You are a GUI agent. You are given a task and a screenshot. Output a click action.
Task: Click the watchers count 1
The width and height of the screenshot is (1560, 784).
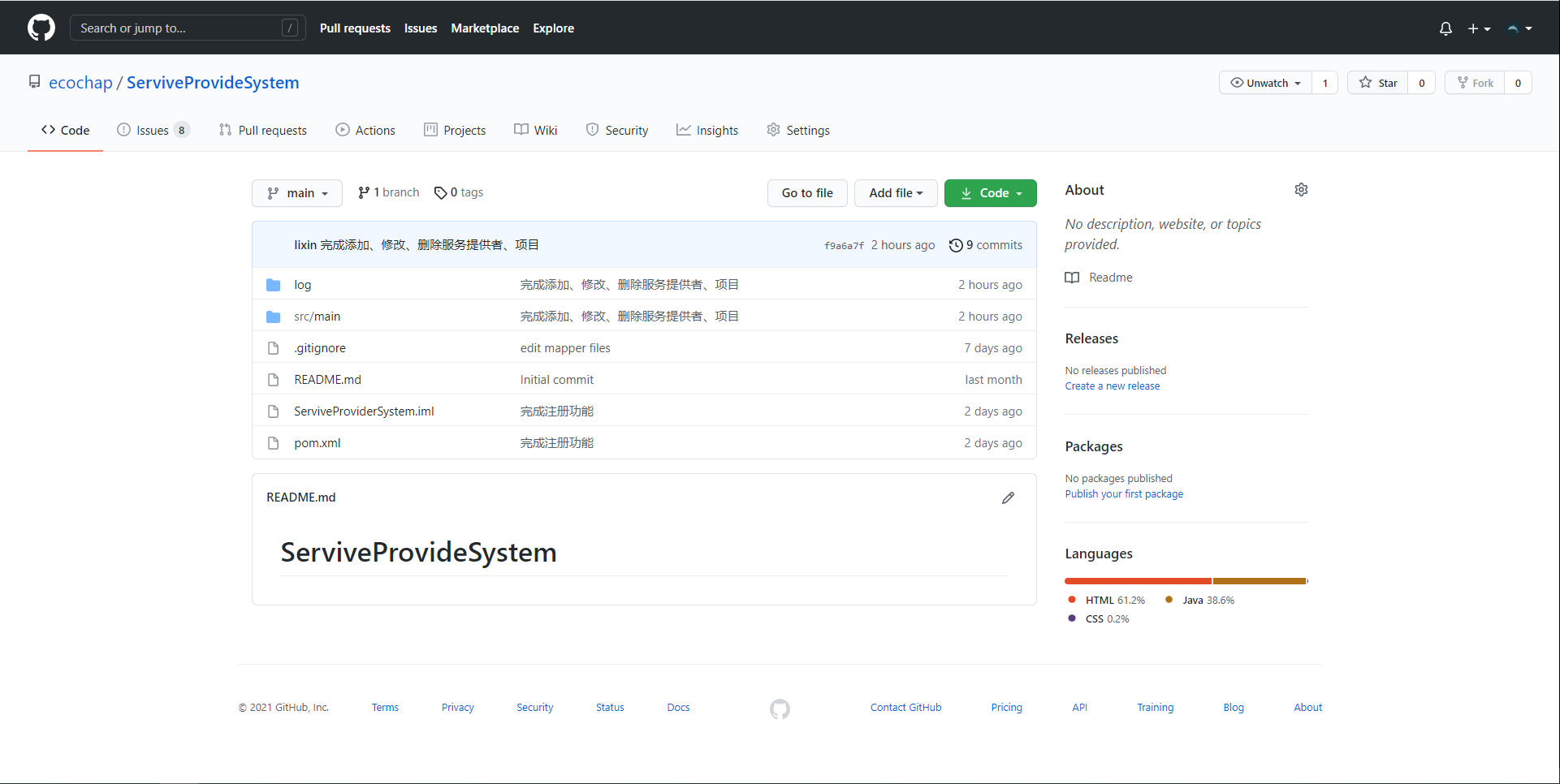pyautogui.click(x=1325, y=83)
